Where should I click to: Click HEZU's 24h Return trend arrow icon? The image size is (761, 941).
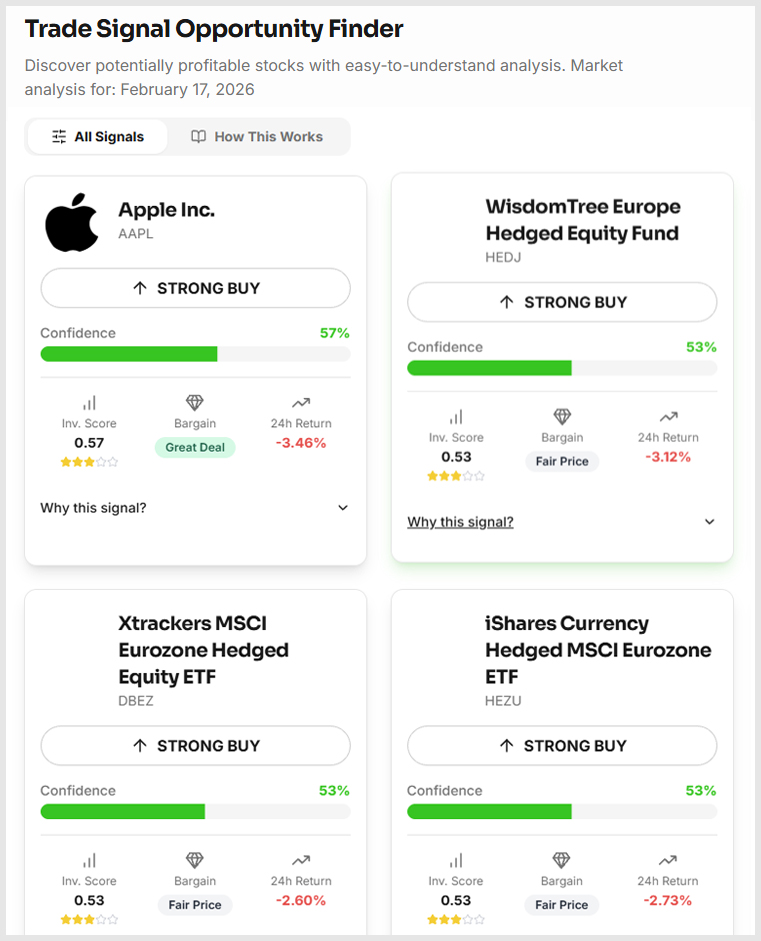[x=668, y=860]
